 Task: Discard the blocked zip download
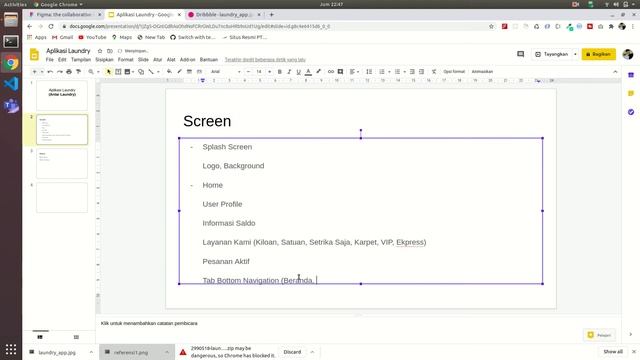[x=292, y=352]
